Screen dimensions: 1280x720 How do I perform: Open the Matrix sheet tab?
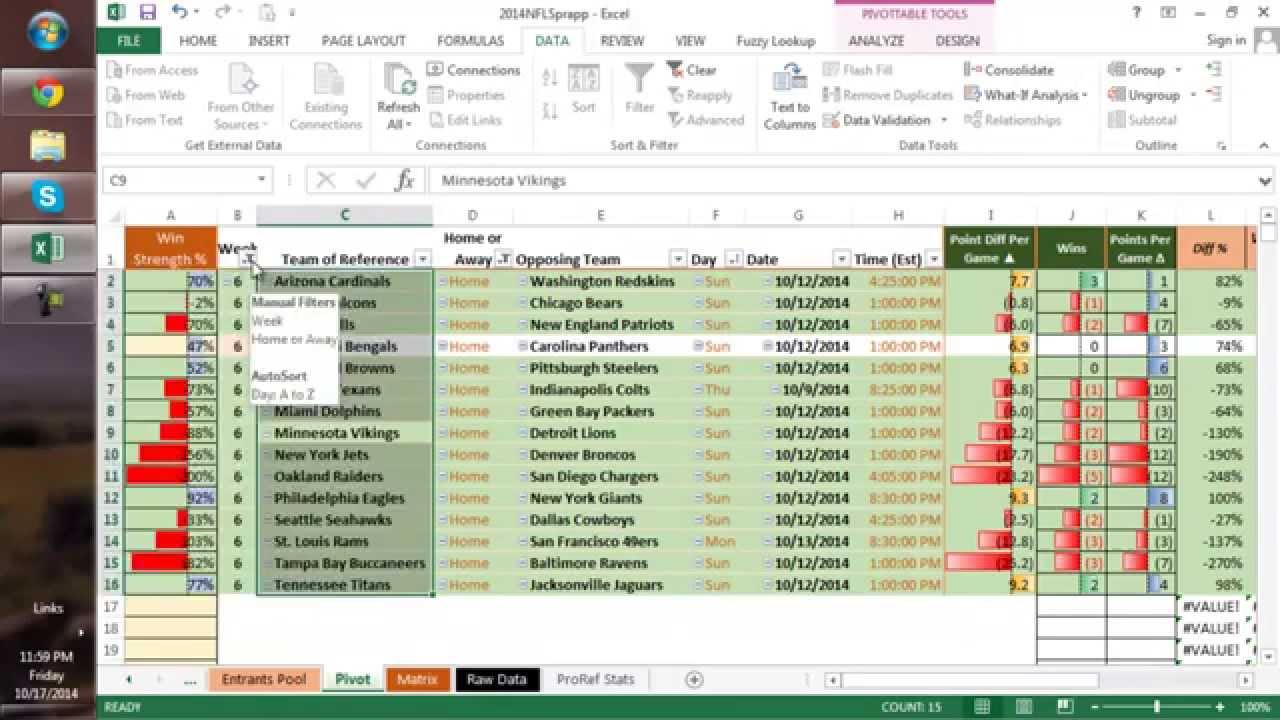pos(417,679)
